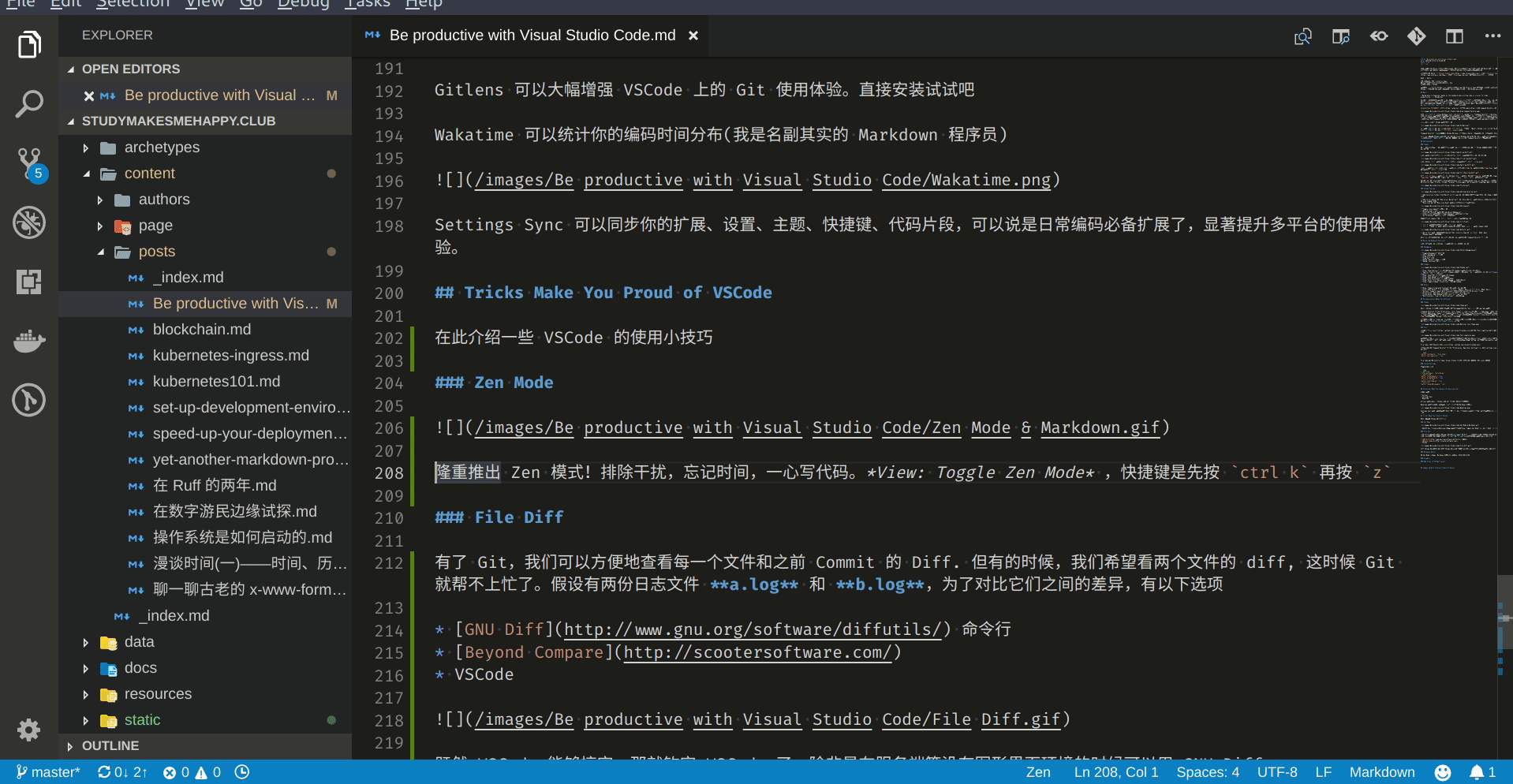The image size is (1513, 784).
Task: Open kubernetes101.md file
Action: (205, 382)
